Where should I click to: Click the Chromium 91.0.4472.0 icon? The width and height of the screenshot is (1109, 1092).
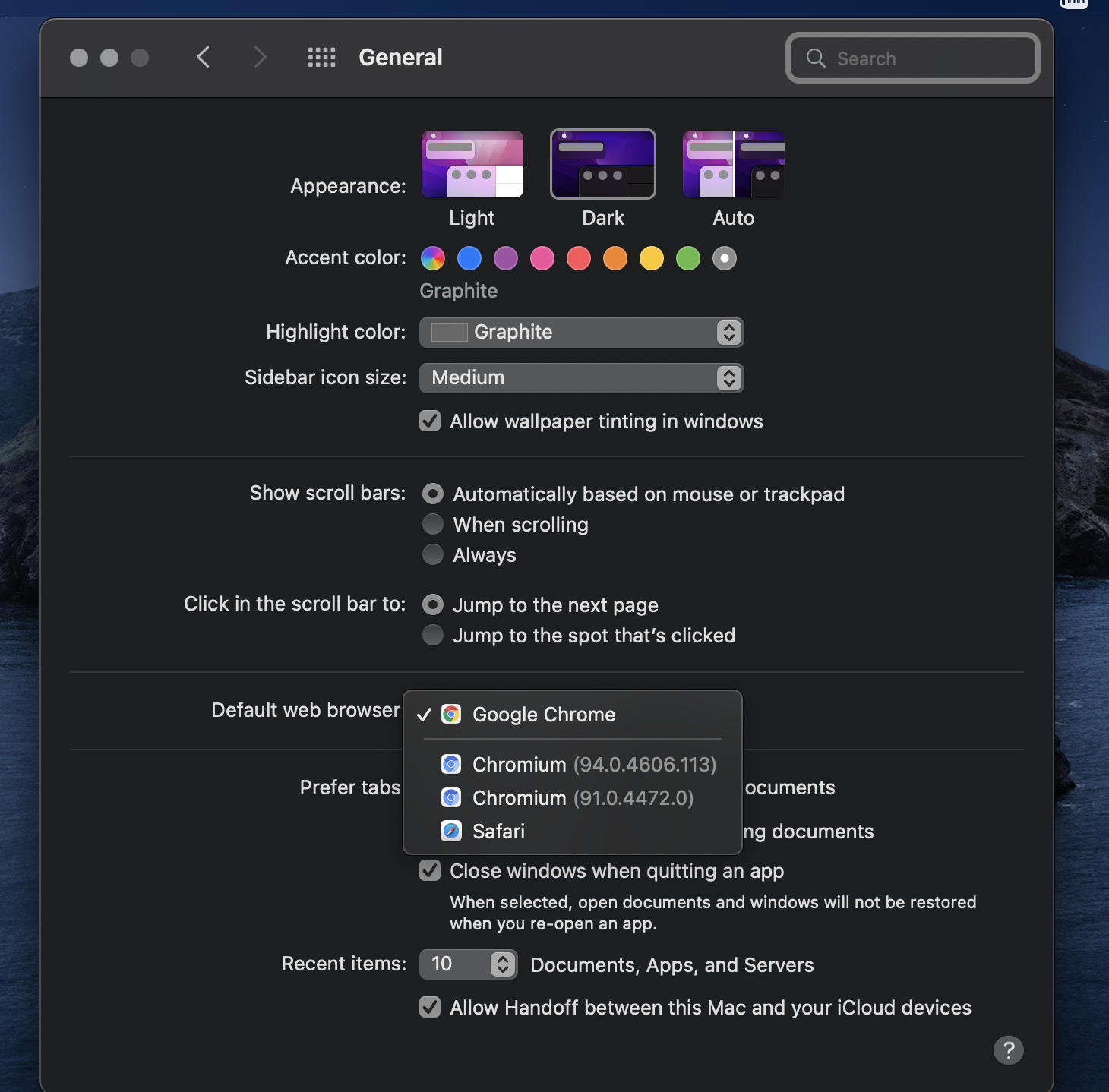pyautogui.click(x=451, y=798)
